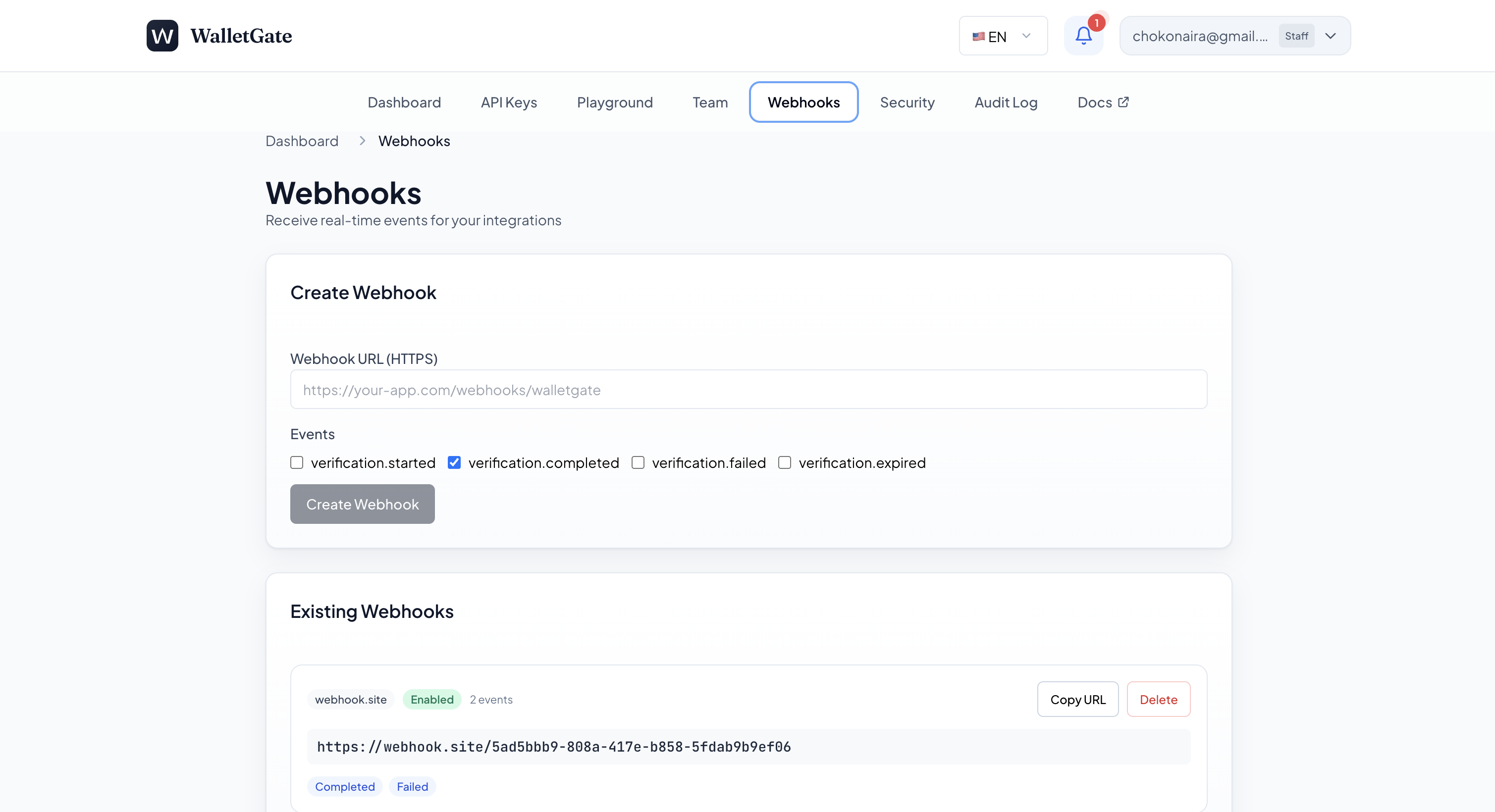Uncheck the verification.completed checkbox
This screenshot has height=812, width=1495.
tap(454, 462)
